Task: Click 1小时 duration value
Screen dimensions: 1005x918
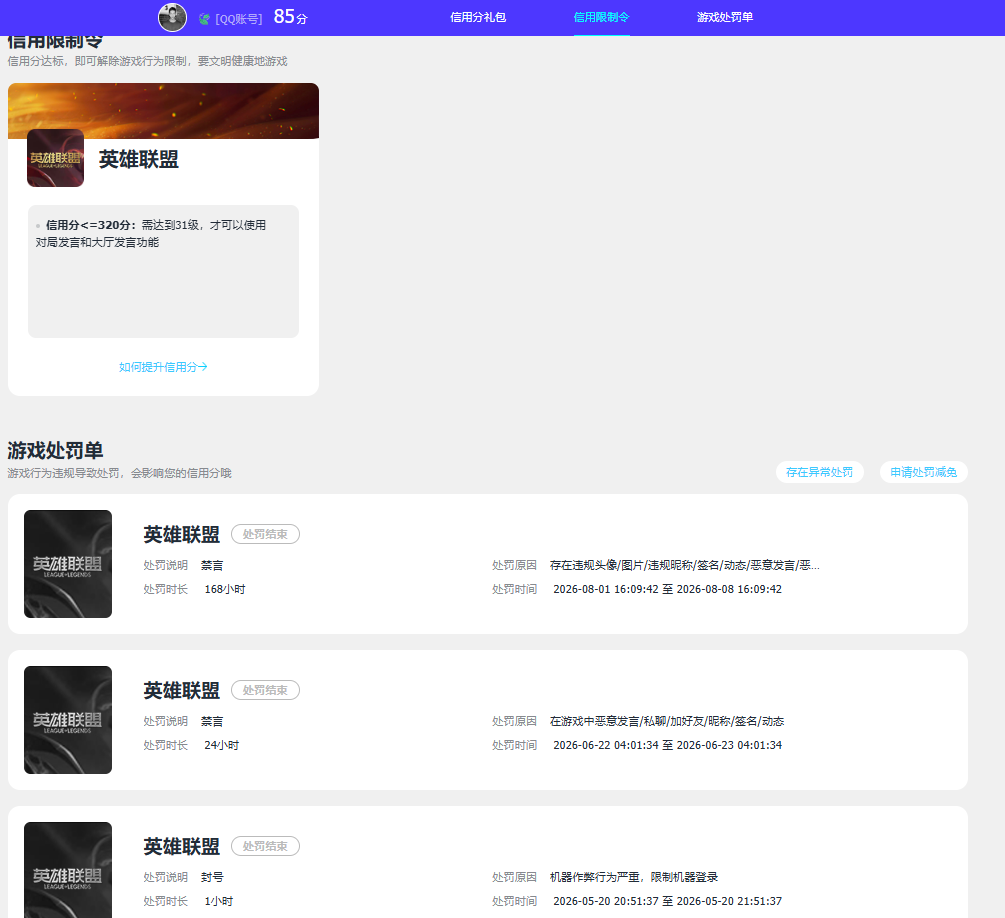Action: tap(219, 900)
